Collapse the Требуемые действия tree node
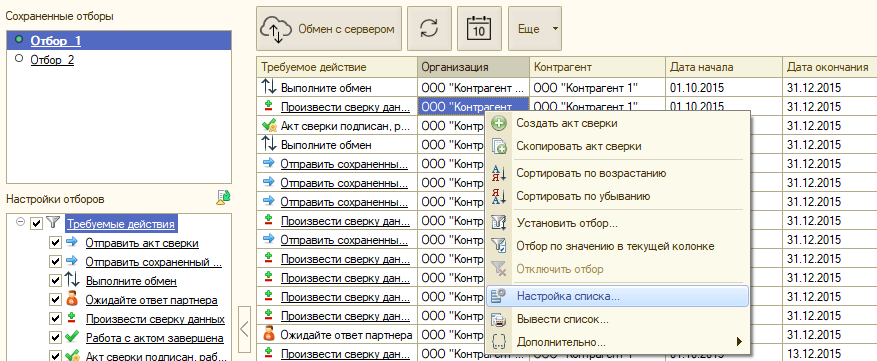This screenshot has width=877, height=361. pos(21,223)
